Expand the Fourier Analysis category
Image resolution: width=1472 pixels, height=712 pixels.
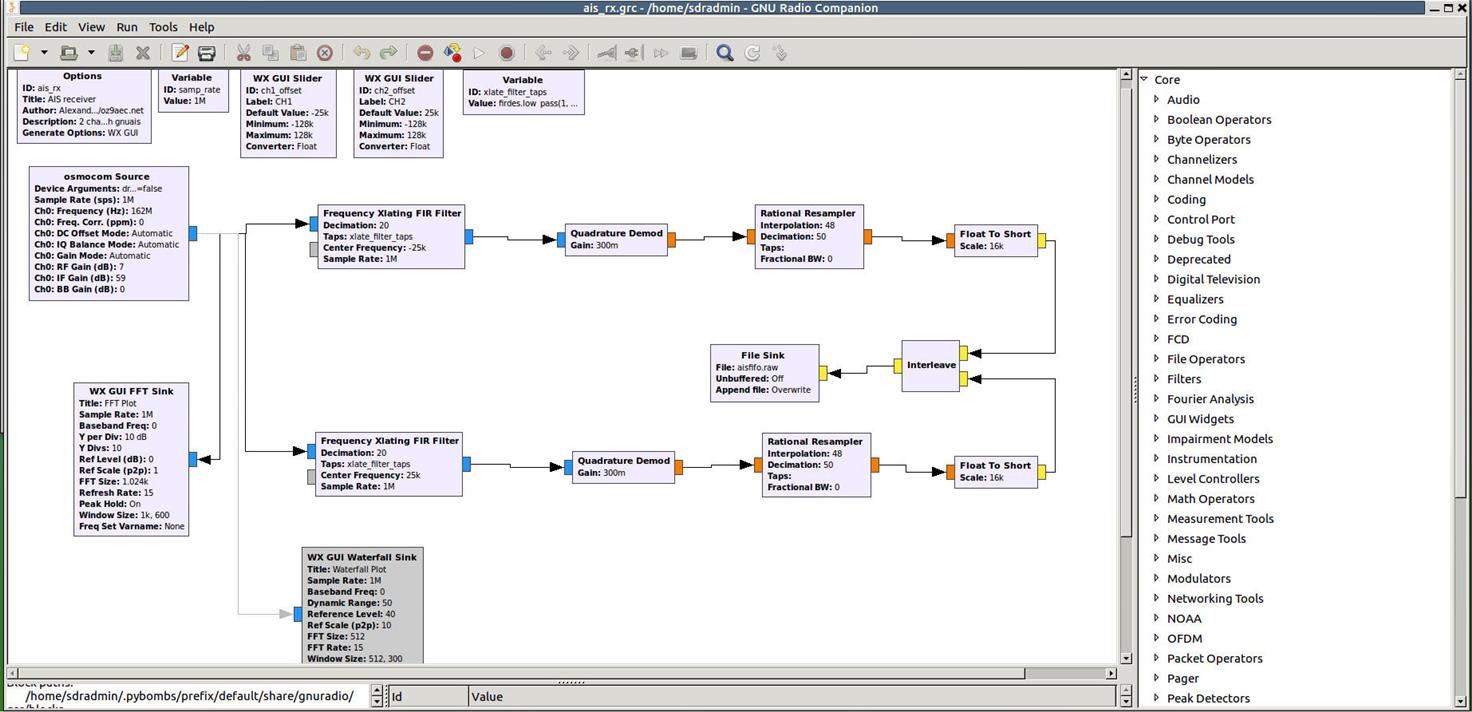pos(1157,399)
